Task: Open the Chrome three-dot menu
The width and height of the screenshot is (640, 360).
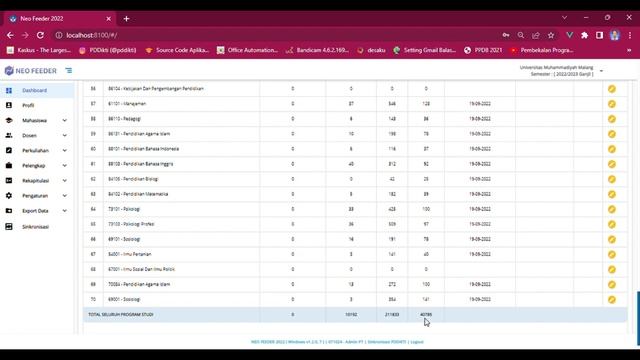Action: click(630, 36)
